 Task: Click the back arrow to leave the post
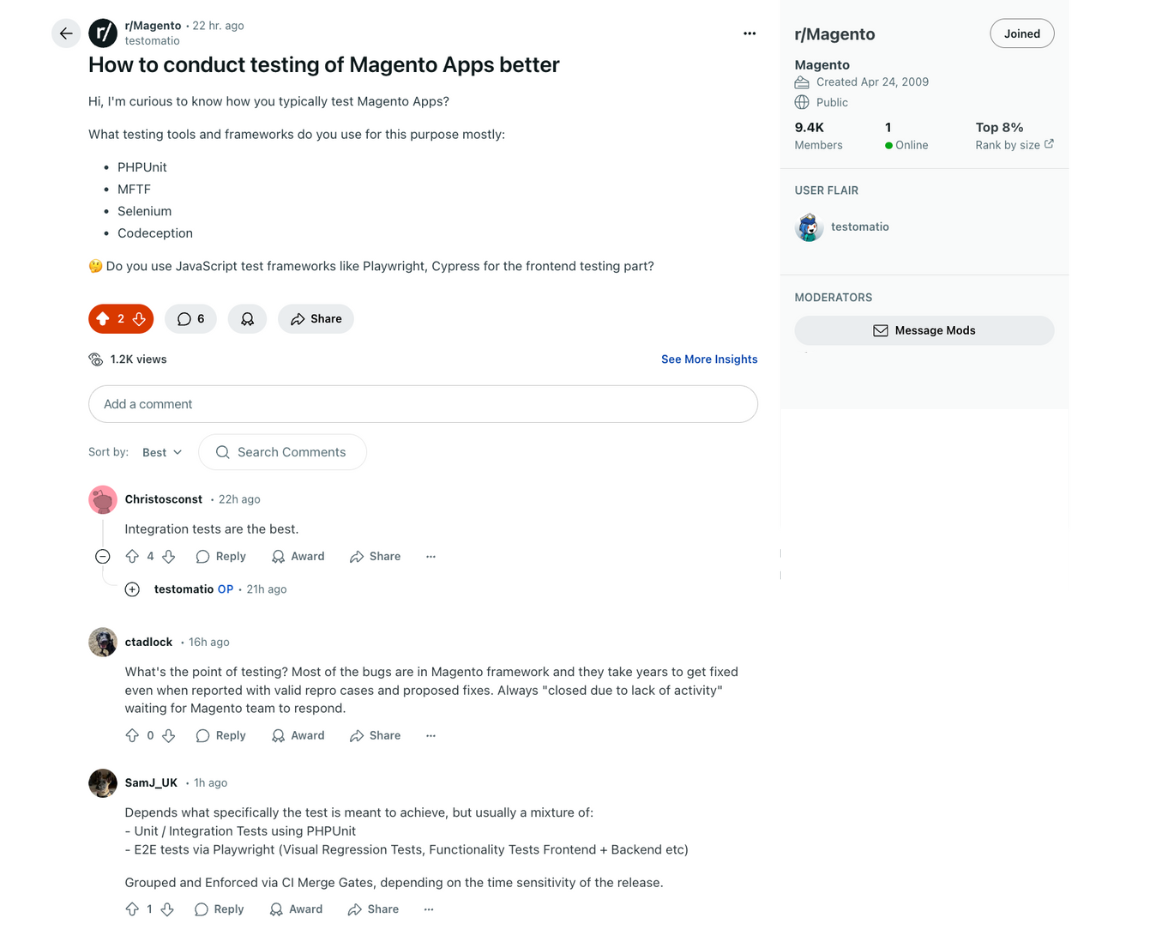[x=66, y=33]
